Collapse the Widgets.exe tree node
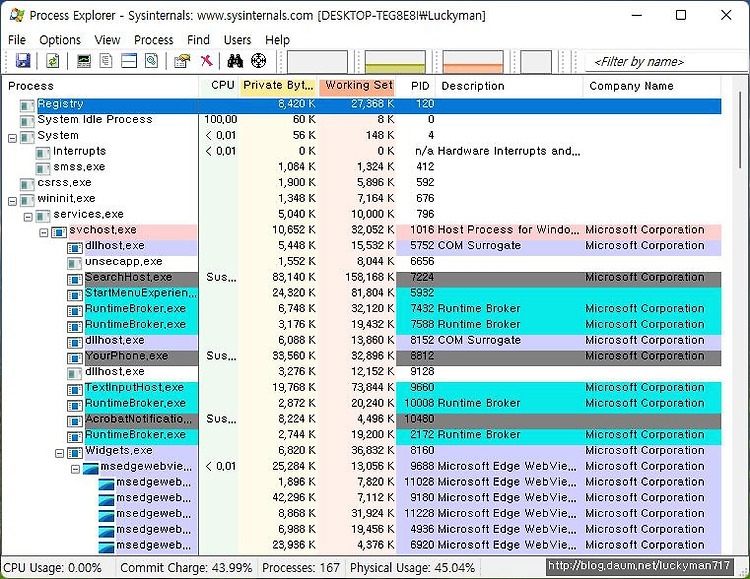This screenshot has height=579, width=750. [x=60, y=453]
